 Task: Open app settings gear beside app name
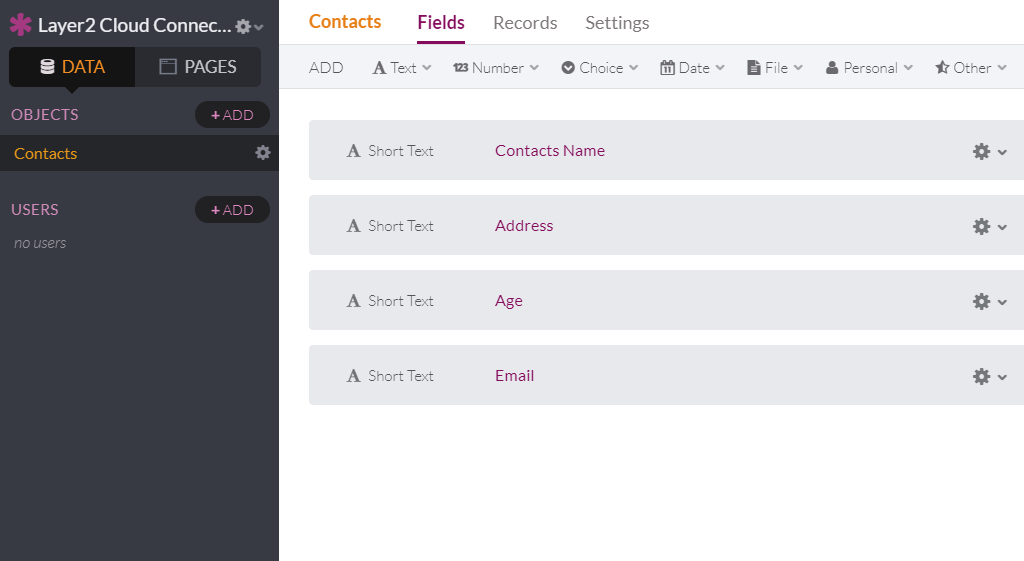[244, 26]
